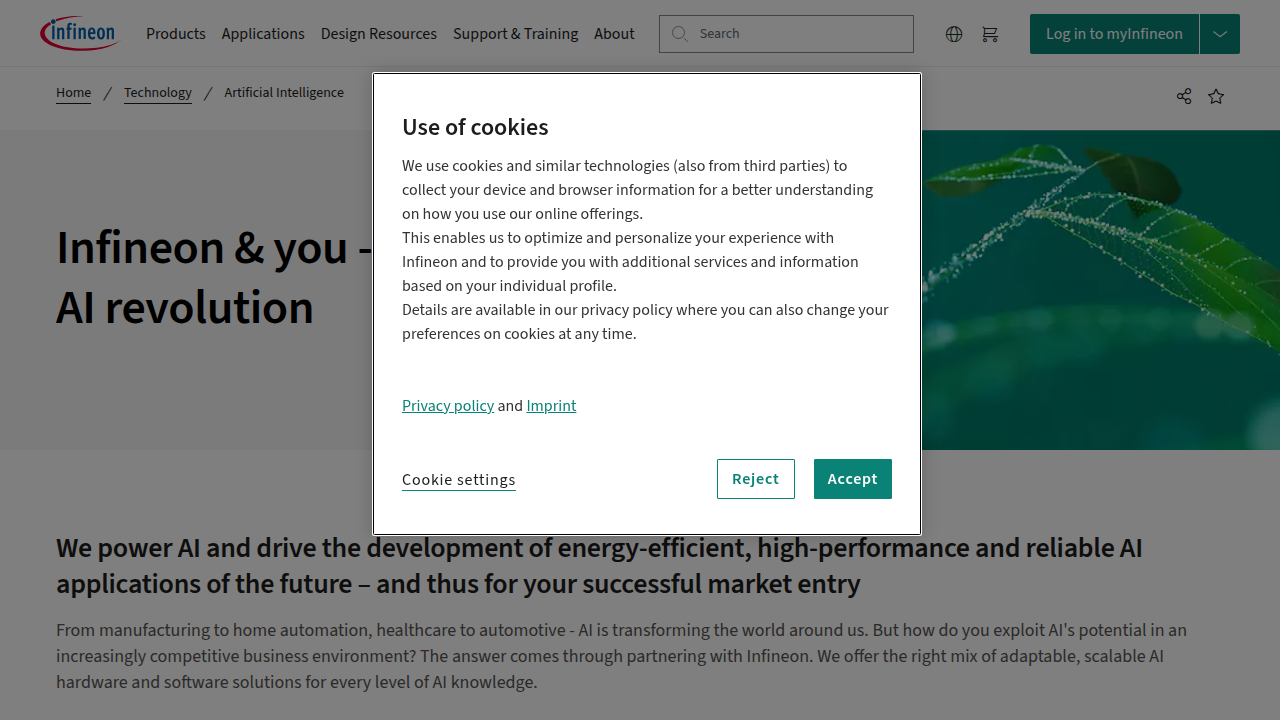Expand the login dropdown chevron
Image resolution: width=1280 pixels, height=720 pixels.
(x=1220, y=34)
